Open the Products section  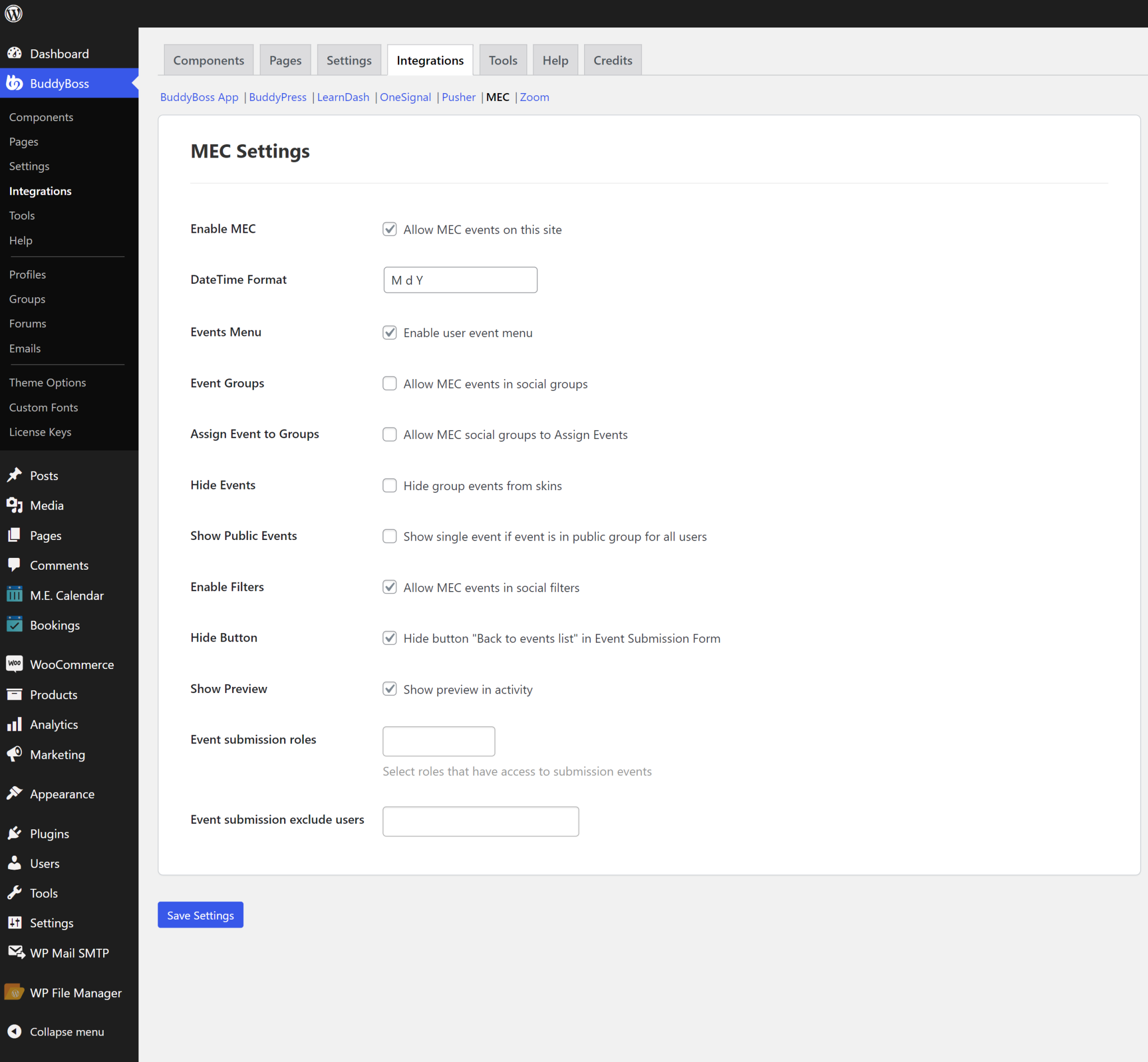point(53,694)
